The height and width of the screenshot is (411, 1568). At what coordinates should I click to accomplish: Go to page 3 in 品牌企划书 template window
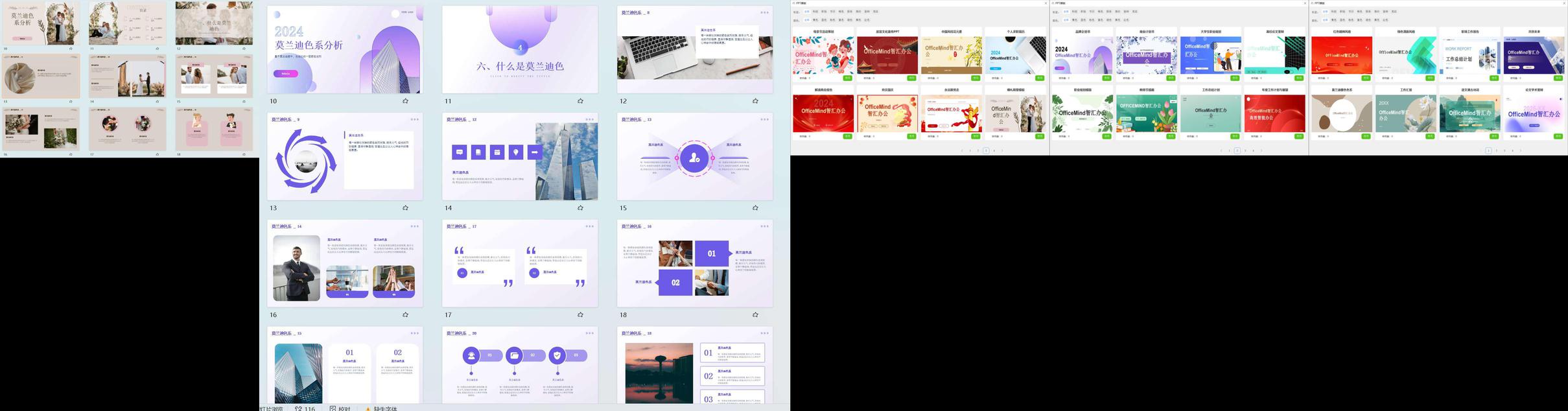pyautogui.click(x=1245, y=150)
